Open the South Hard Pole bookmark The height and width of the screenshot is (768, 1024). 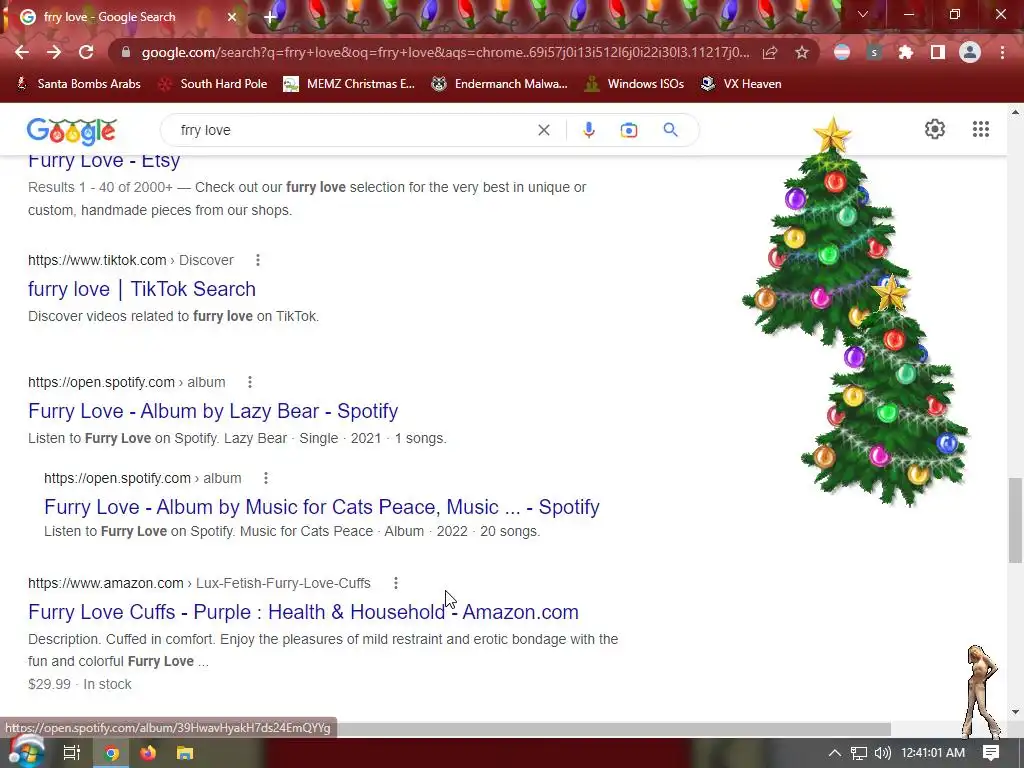pyautogui.click(x=214, y=84)
